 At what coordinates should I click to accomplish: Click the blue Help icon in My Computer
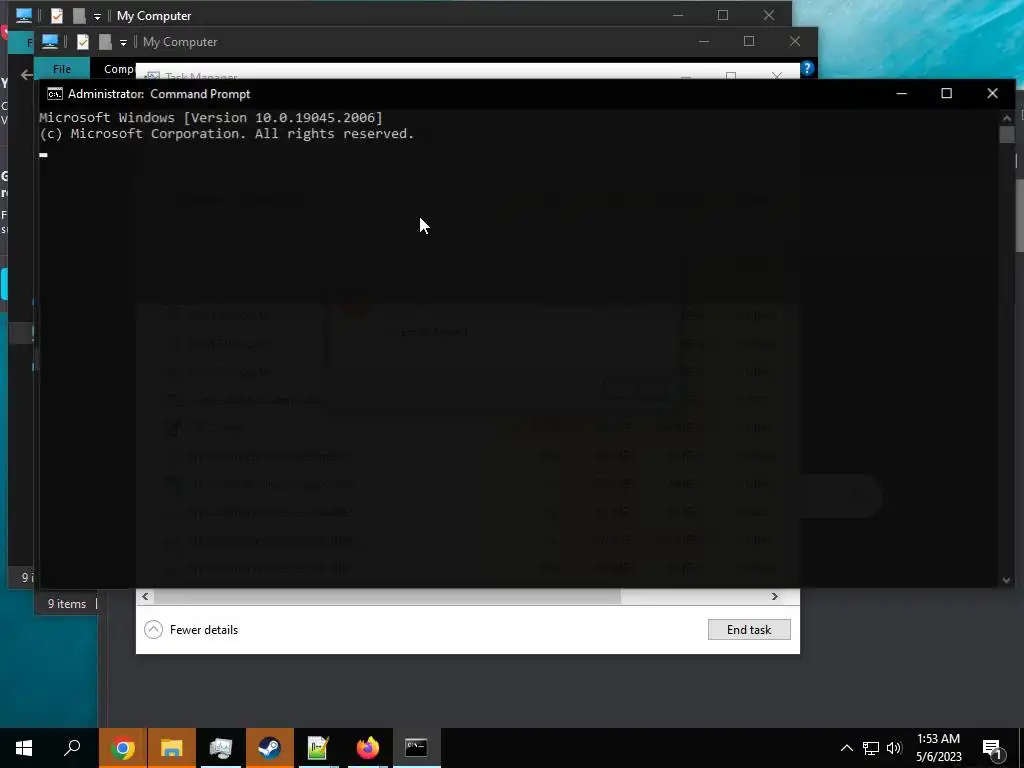point(807,69)
